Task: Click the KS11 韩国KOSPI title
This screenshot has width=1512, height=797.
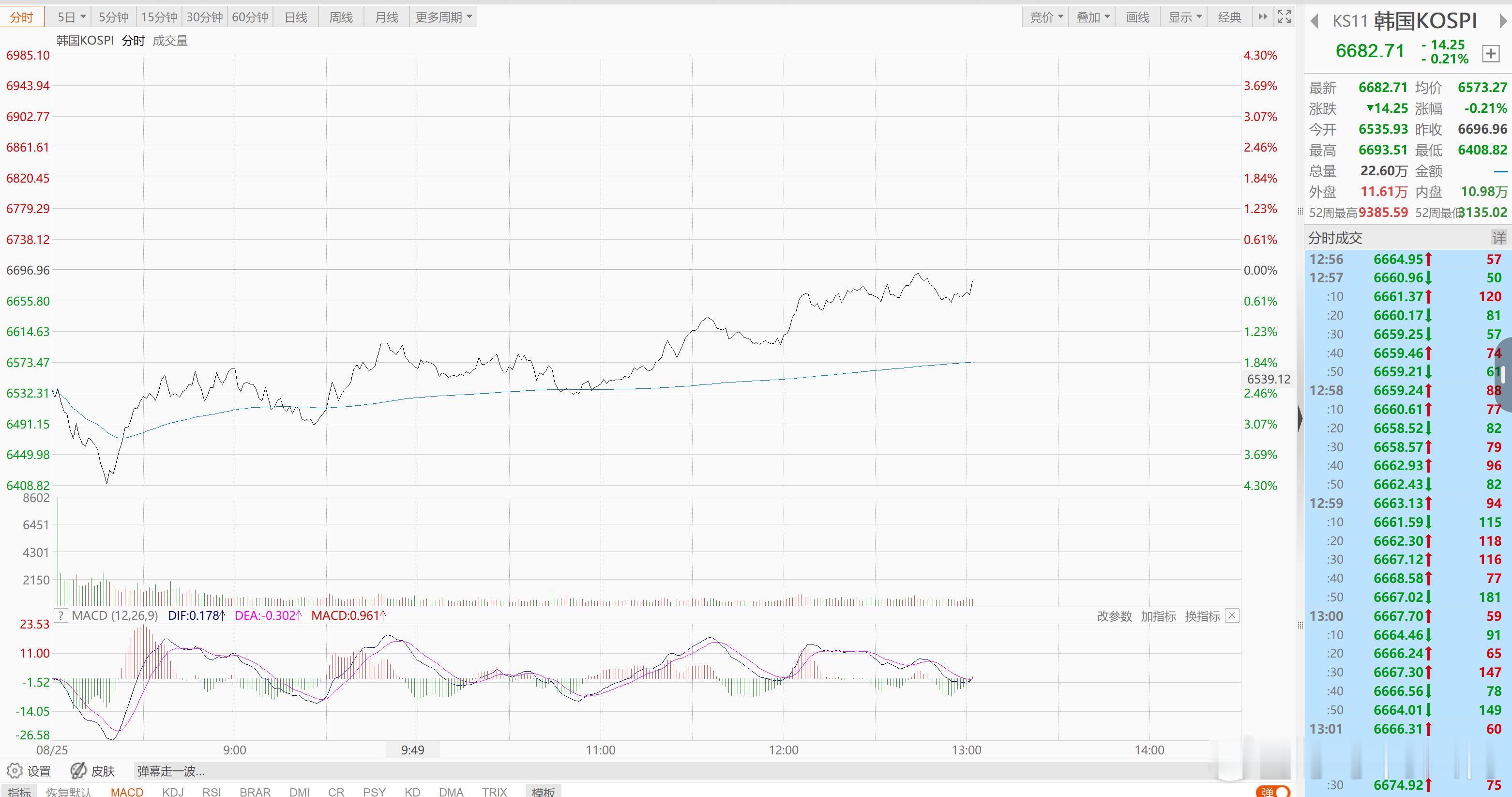Action: click(x=1405, y=21)
